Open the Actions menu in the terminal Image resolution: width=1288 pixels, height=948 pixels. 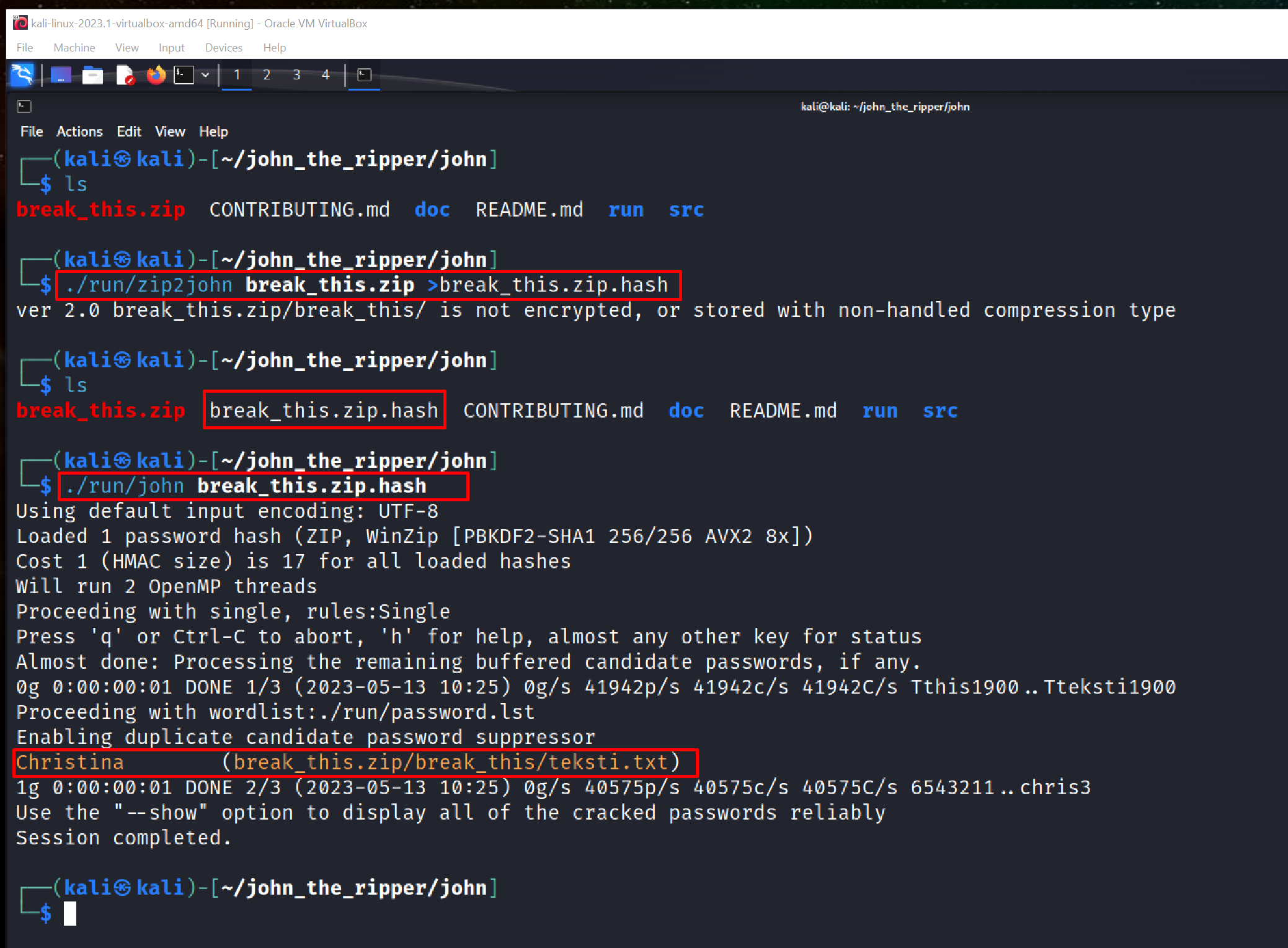pos(79,131)
